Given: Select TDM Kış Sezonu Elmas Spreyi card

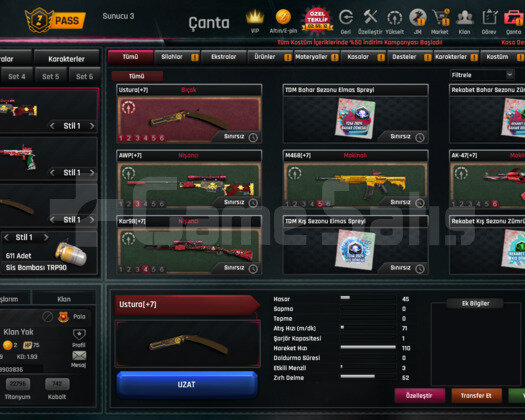Looking at the screenshot, I should 356,246.
